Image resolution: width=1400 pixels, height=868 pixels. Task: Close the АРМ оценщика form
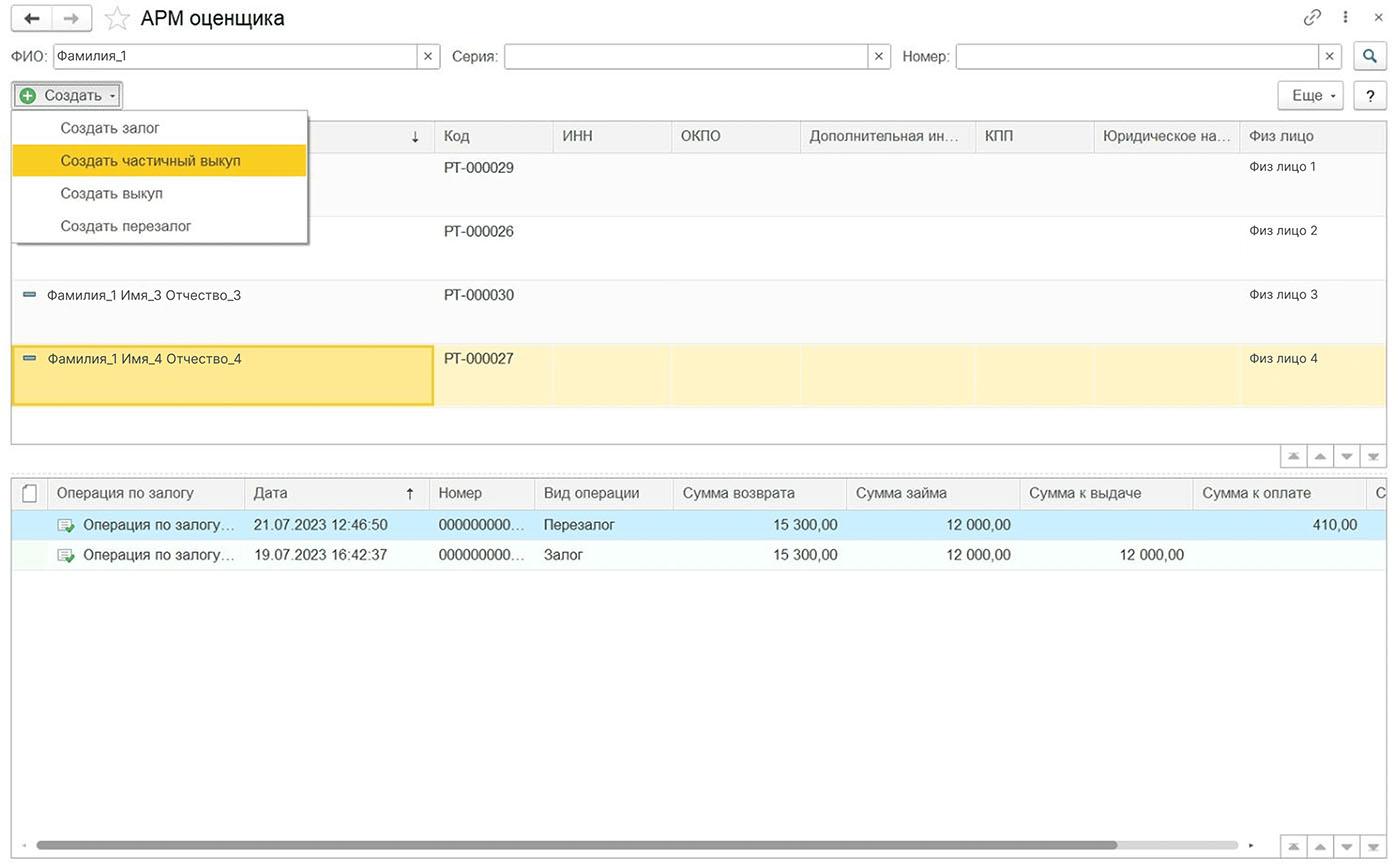[1376, 18]
